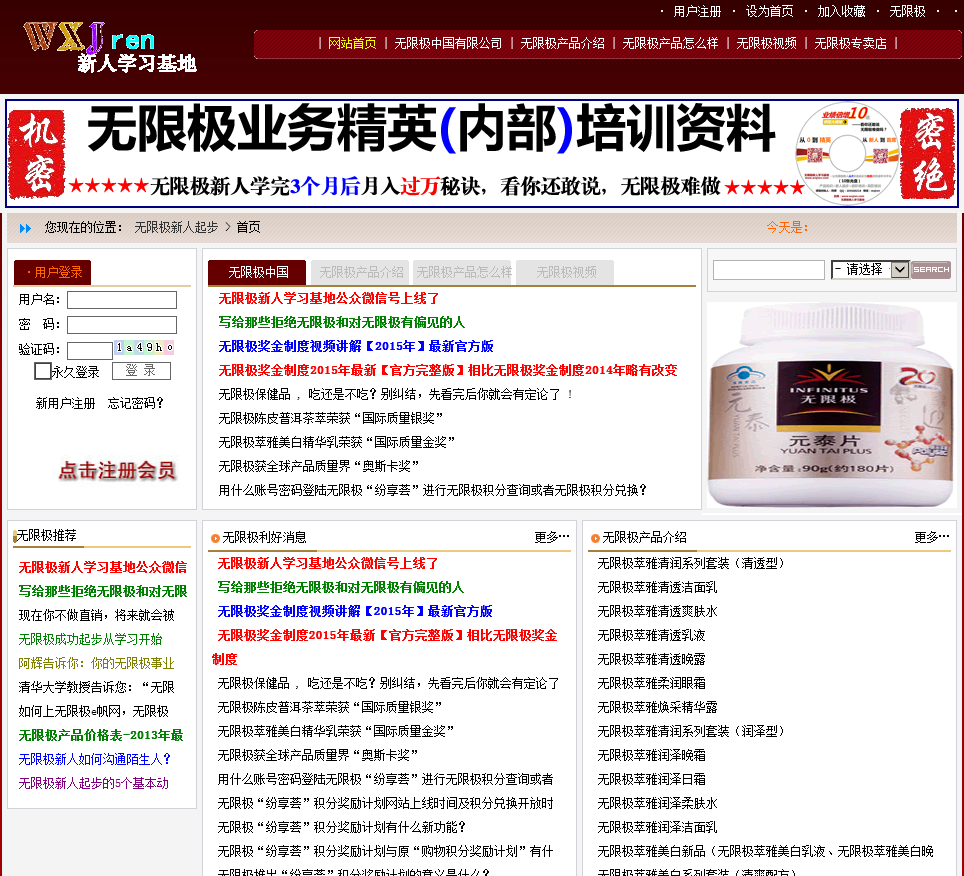Open tab article 无限极陈皮普洱茶萃荣获国际质量银奖
This screenshot has height=876, width=964.
(x=330, y=419)
